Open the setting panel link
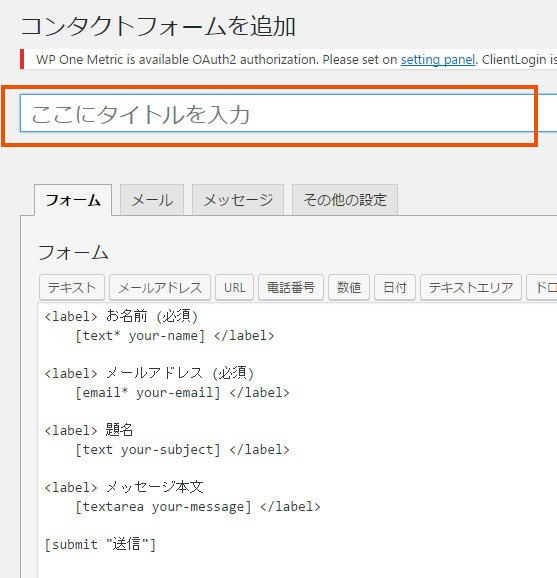This screenshot has height=578, width=557. (x=438, y=60)
